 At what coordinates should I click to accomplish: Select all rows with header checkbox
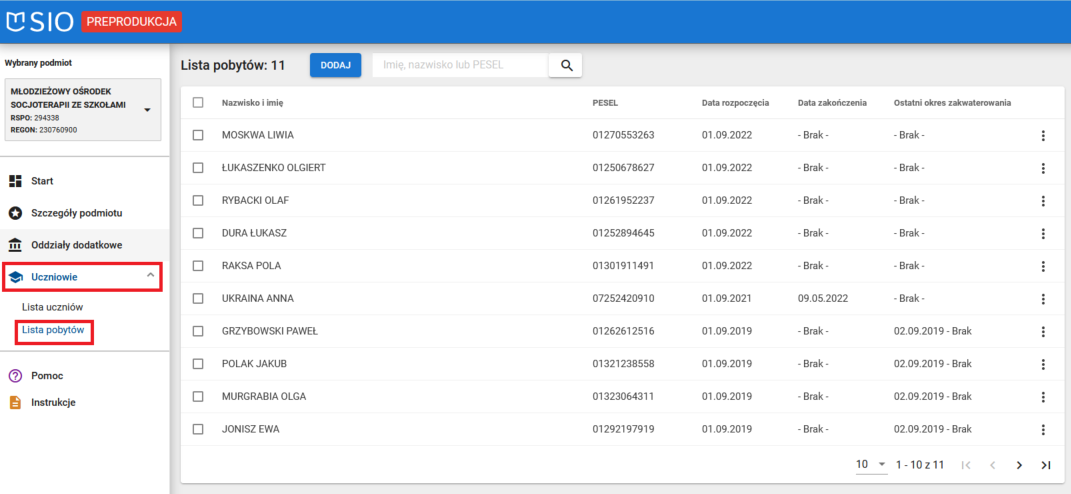tap(198, 102)
